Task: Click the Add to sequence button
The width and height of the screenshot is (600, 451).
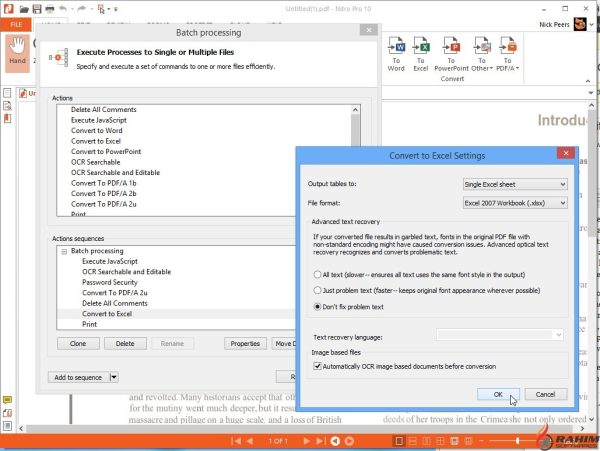Action: click(78, 377)
